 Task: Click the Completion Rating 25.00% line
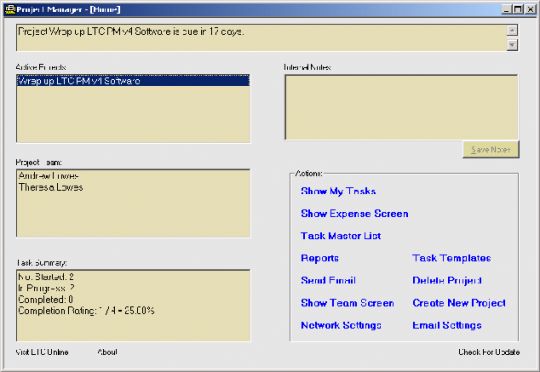86,311
